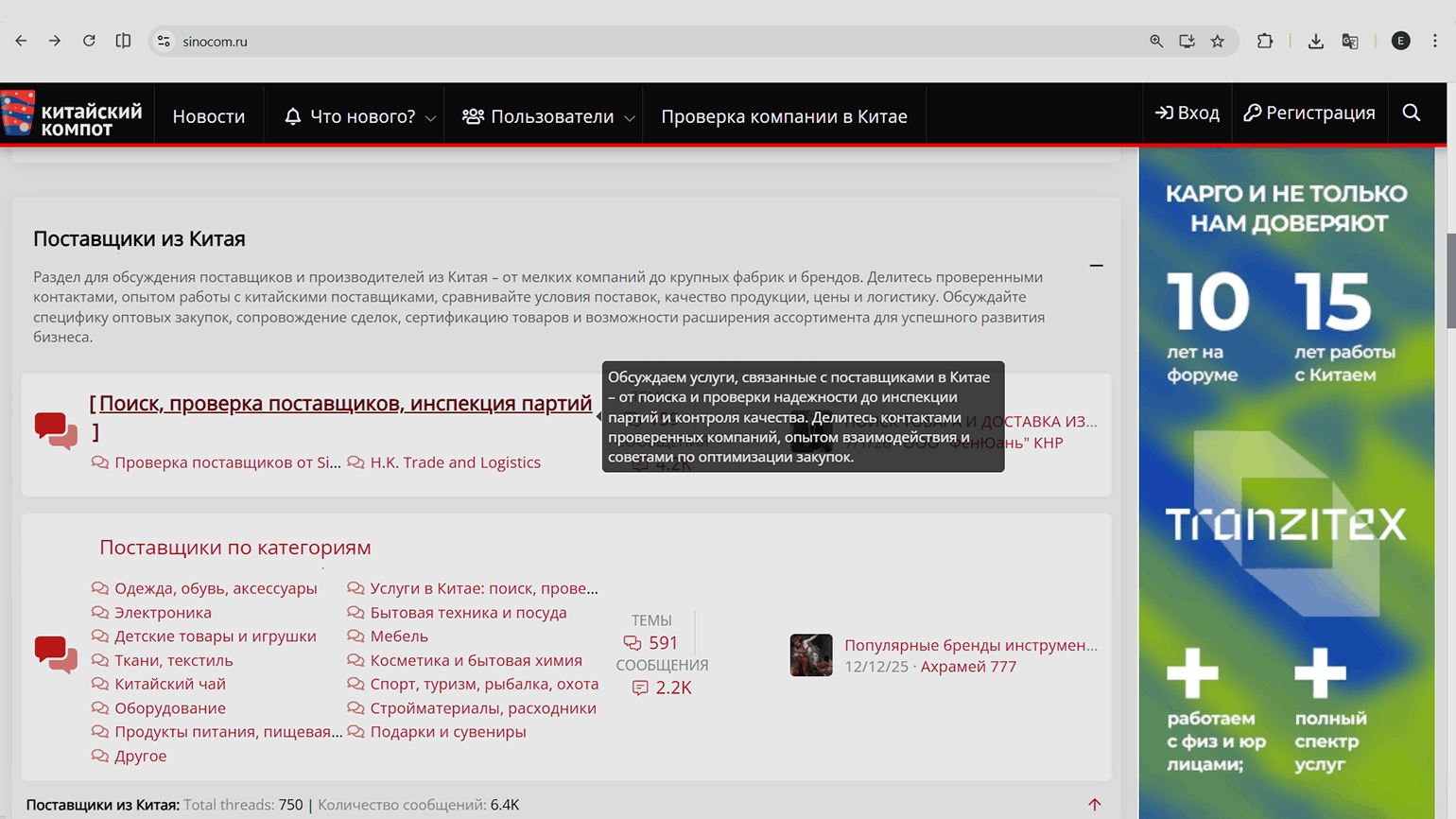Screen dimensions: 1456x819
Task: Collapse the Поставщики из Китая section
Action: pyautogui.click(x=1096, y=266)
